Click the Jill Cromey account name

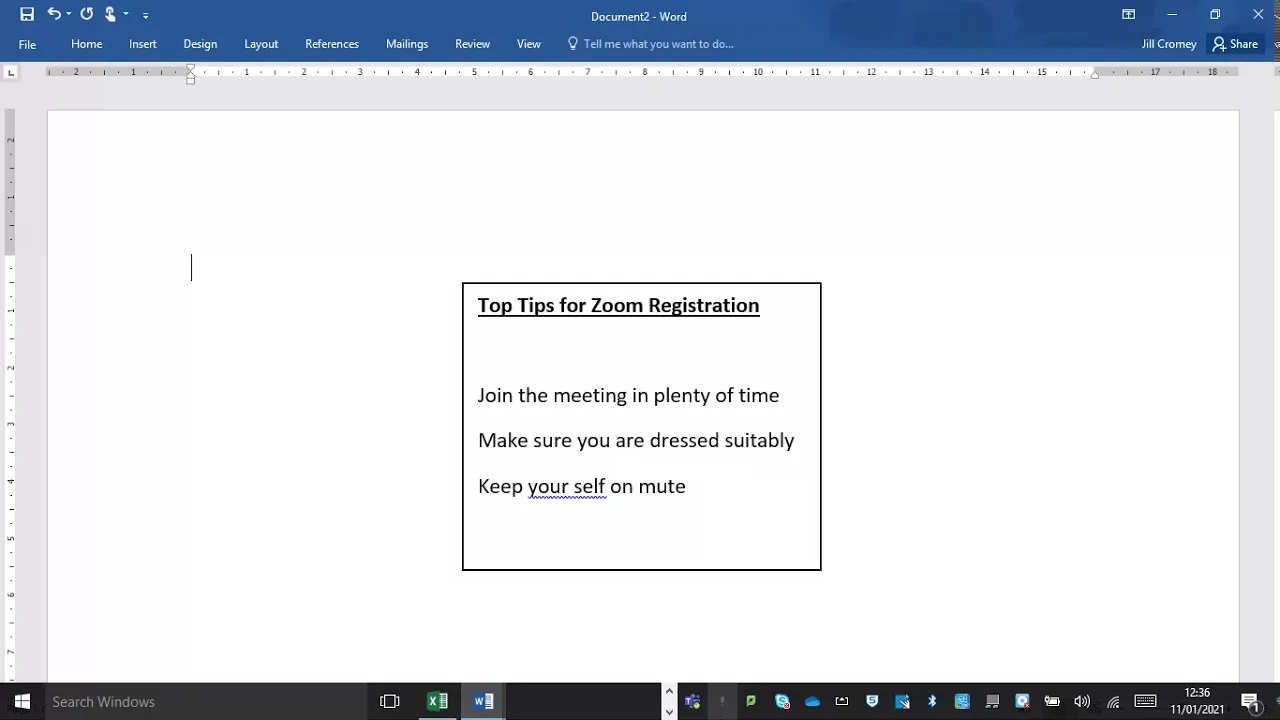pos(1169,44)
